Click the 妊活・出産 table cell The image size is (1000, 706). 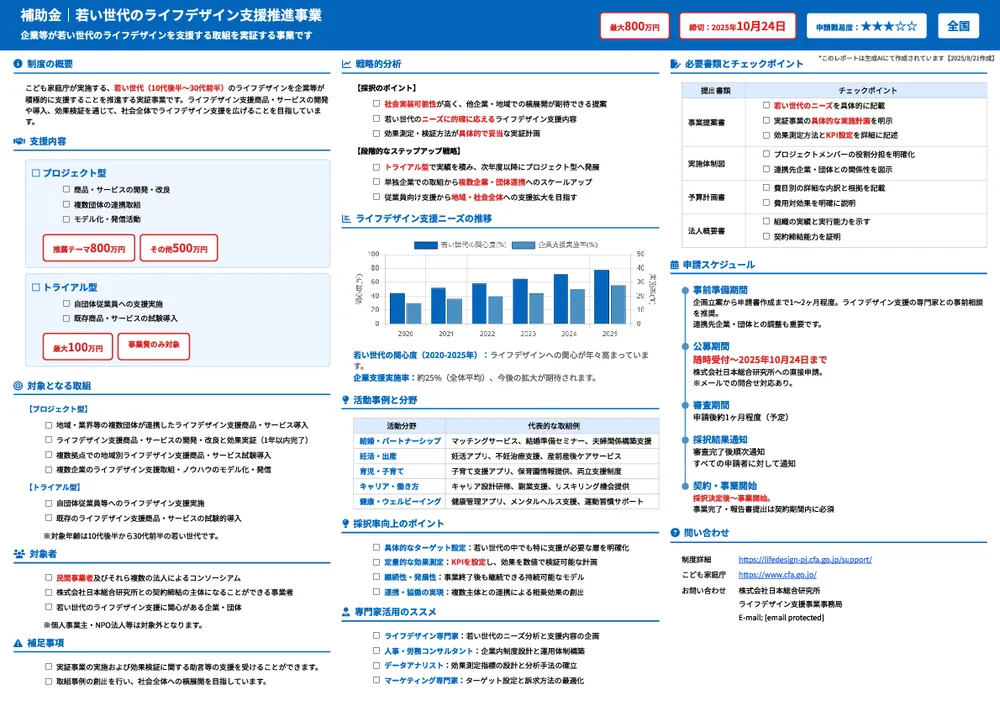tap(399, 456)
